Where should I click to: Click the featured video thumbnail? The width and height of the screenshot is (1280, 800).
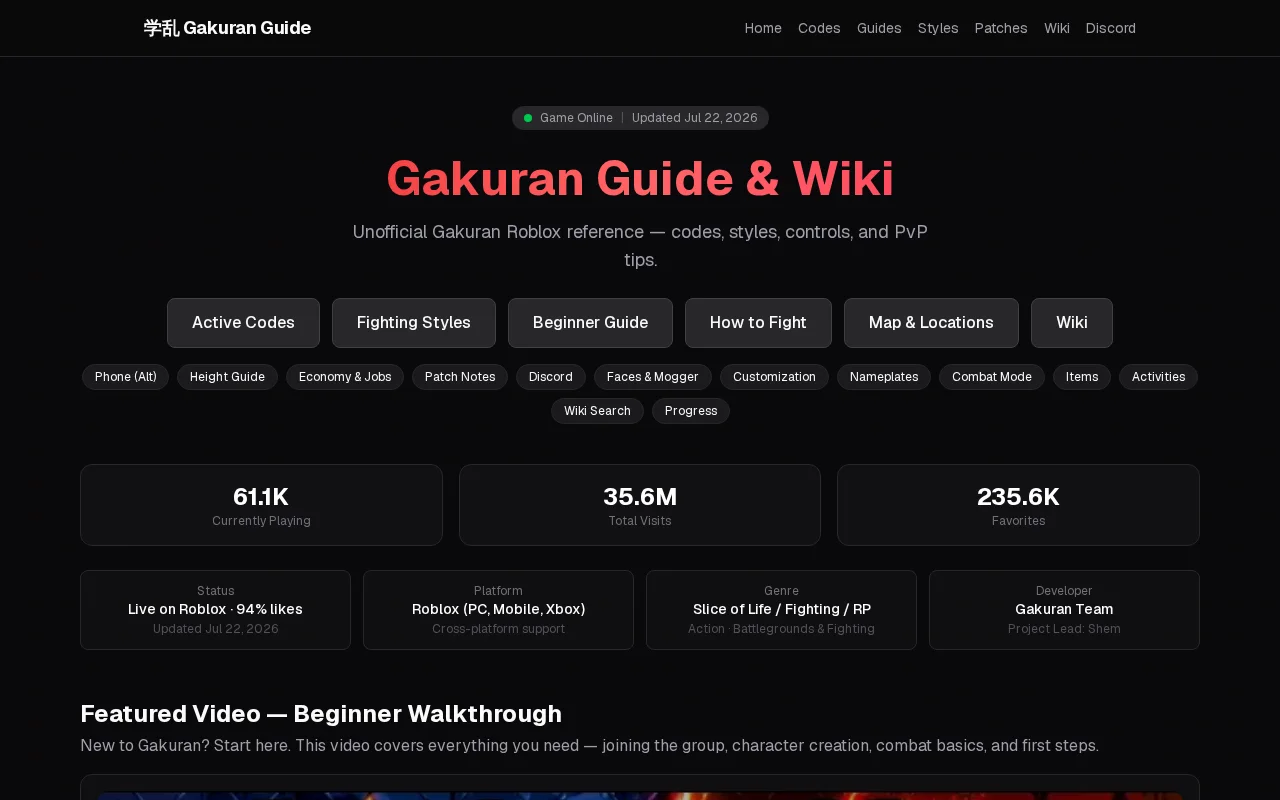tap(640, 796)
